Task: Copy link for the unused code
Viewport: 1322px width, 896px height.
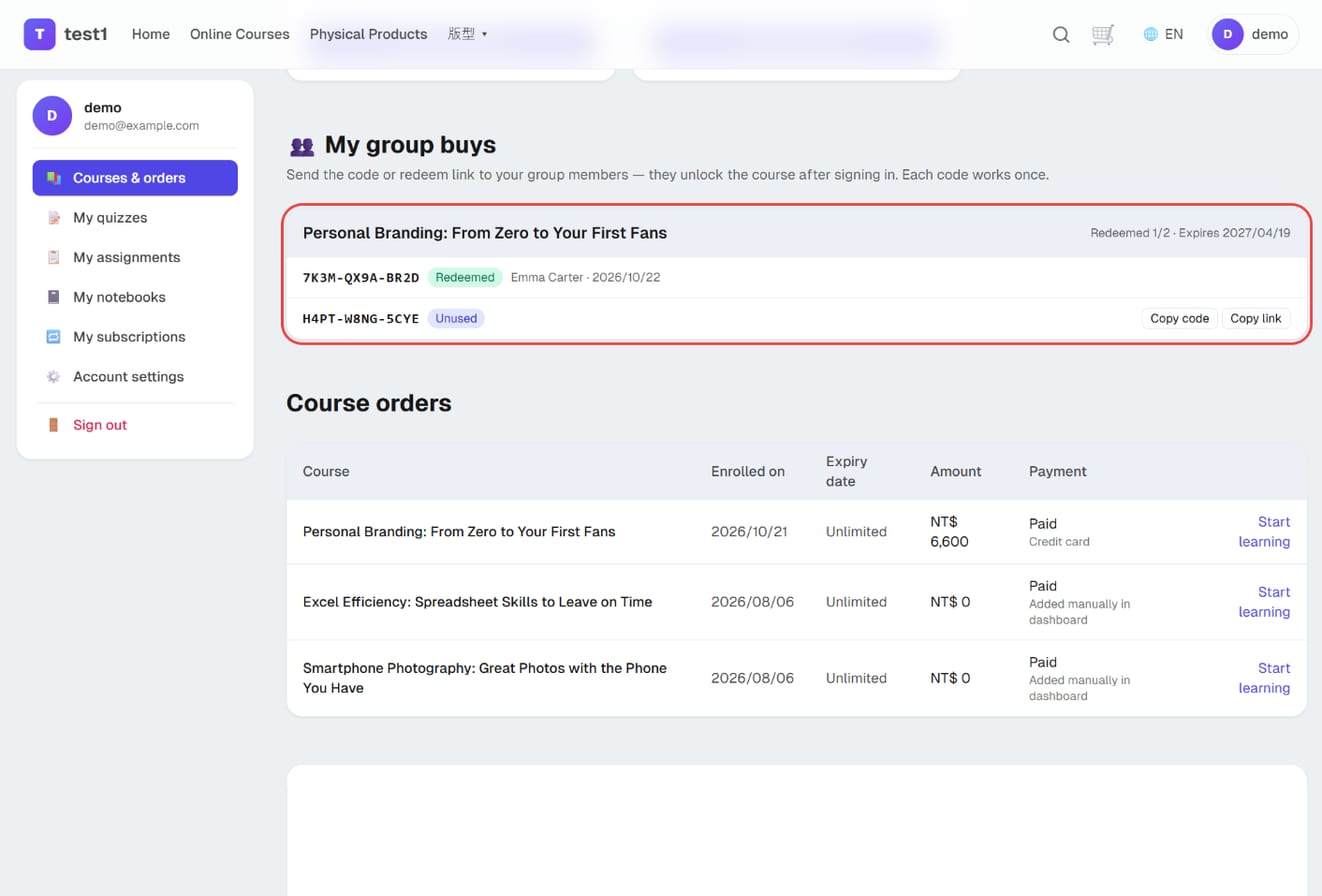Action: [1256, 319]
